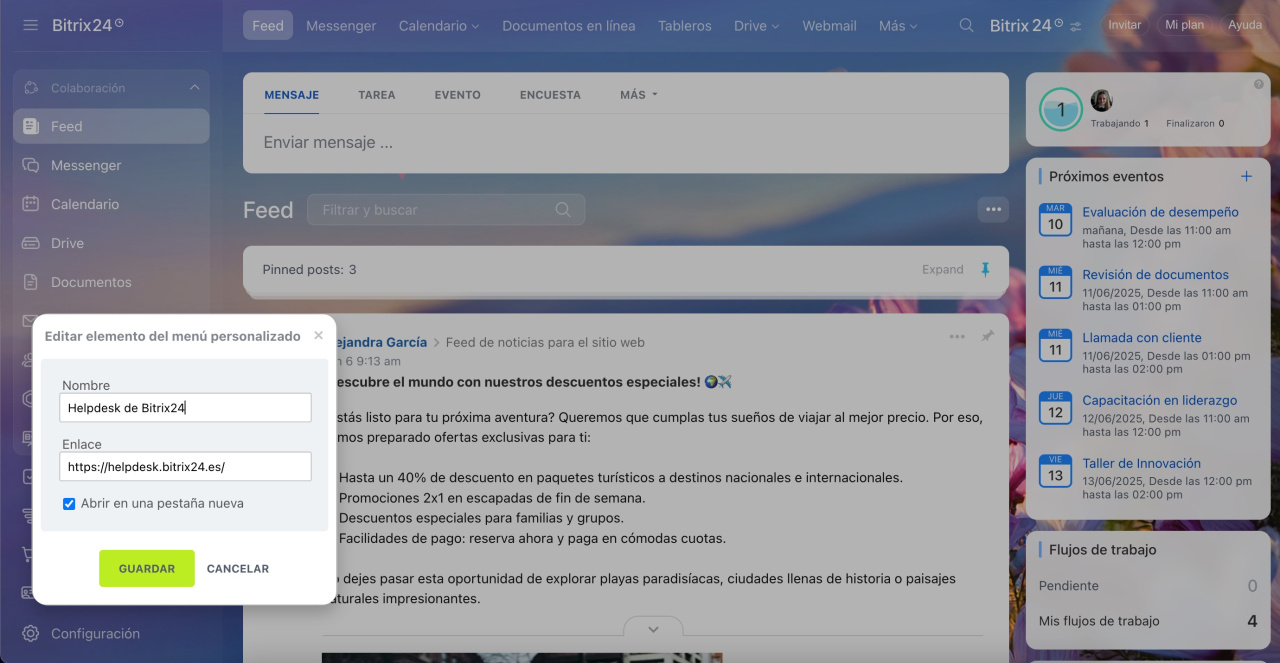The height and width of the screenshot is (663, 1280).
Task: Click the blue pin icon in Pinned posts
Action: point(985,270)
